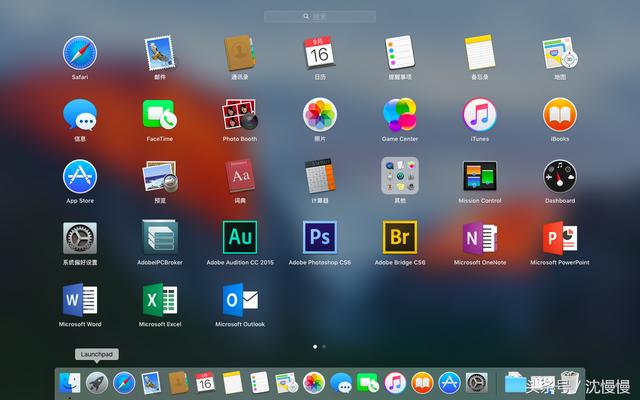
Task: Open Adobe Audition CC 2015
Action: [x=240, y=238]
